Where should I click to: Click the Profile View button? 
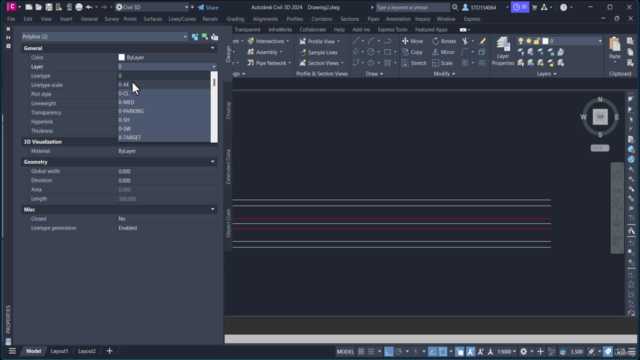[x=319, y=41]
